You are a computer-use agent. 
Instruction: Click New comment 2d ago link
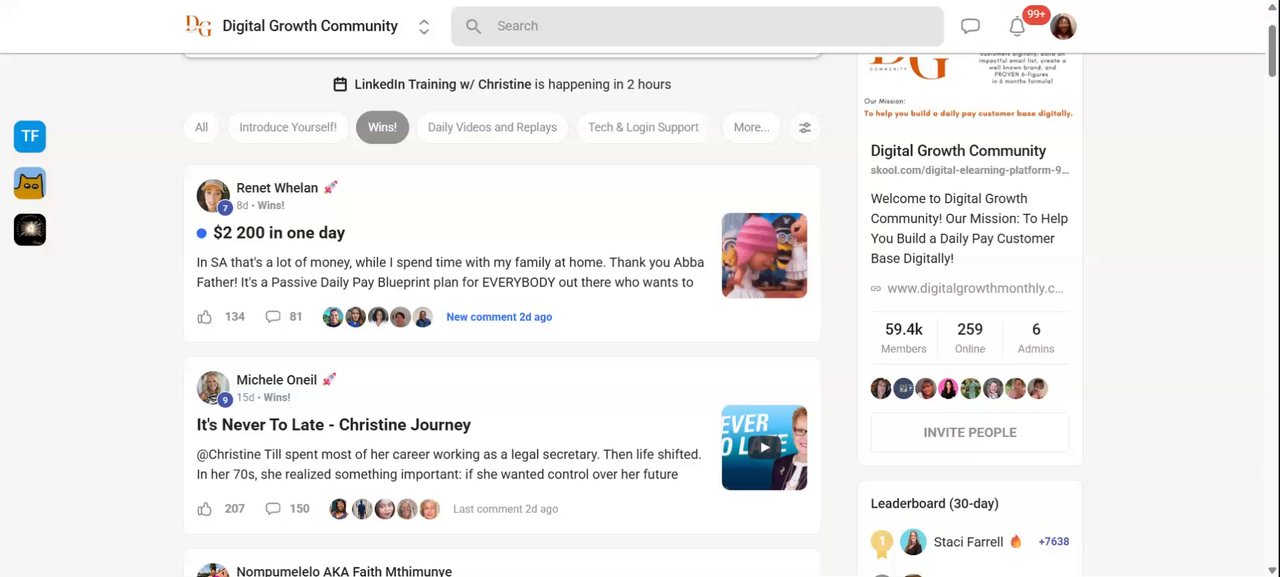click(x=499, y=317)
